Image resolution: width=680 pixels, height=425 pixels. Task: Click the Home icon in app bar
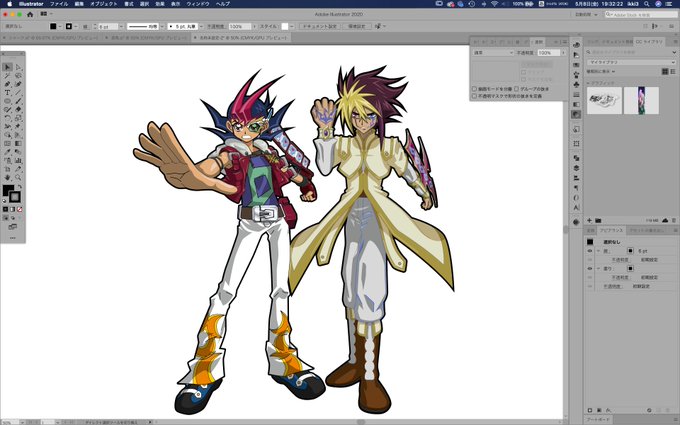(x=30, y=14)
